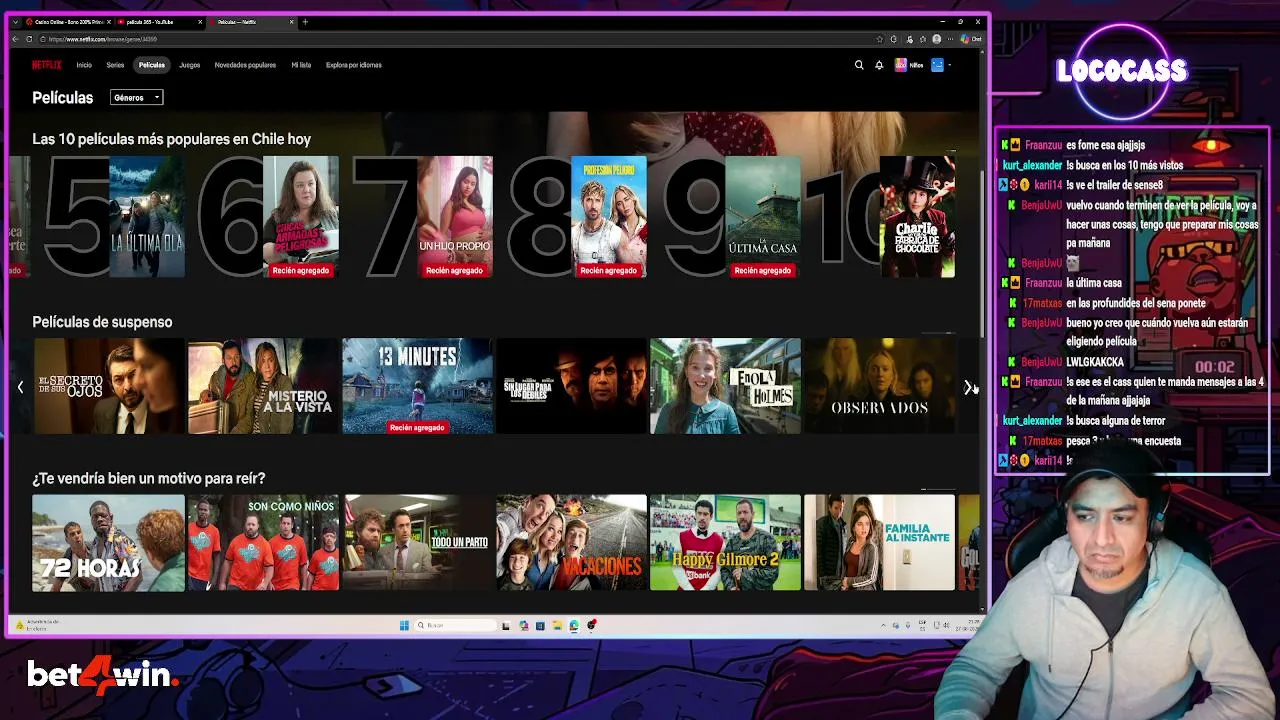Open the Series menu item

(115, 65)
